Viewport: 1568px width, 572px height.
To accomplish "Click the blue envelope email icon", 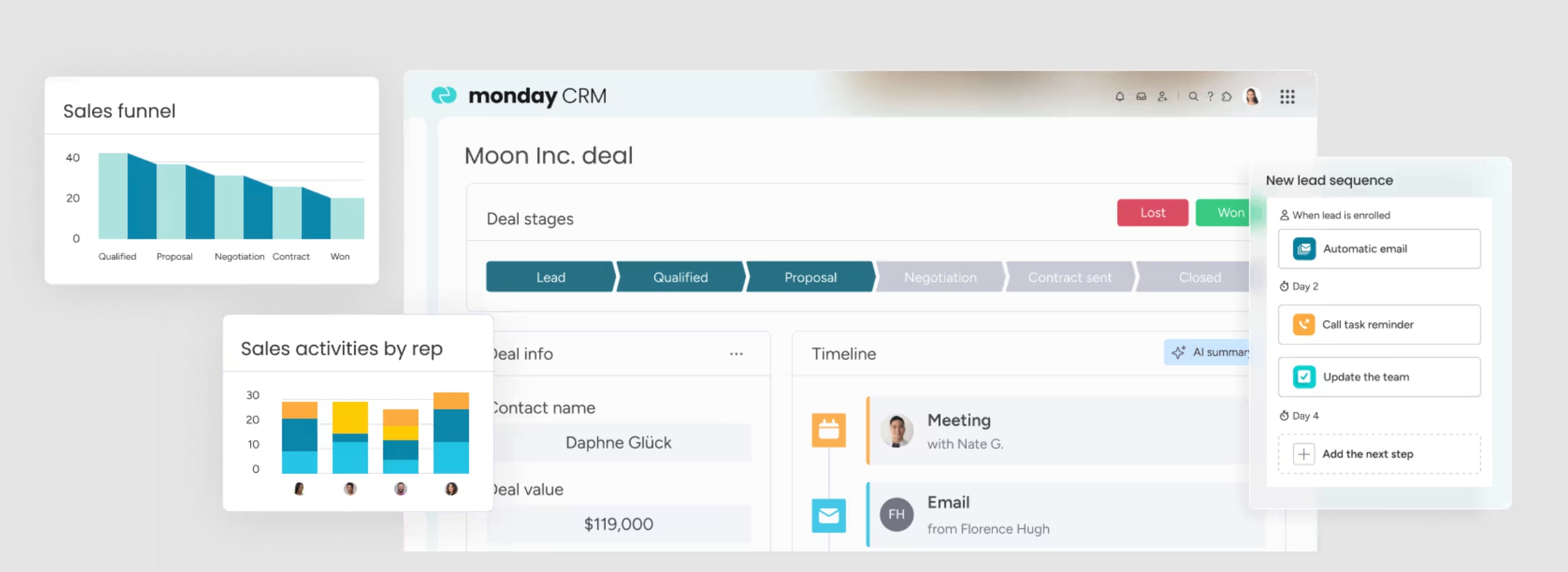I will (829, 516).
